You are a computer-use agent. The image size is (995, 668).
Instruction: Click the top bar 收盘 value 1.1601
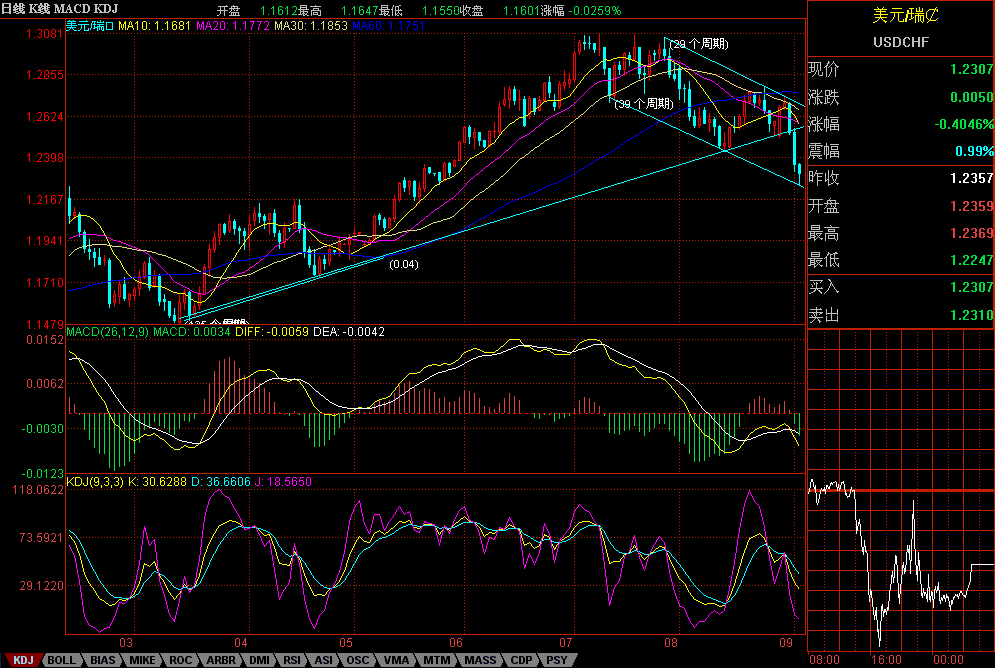tap(521, 11)
